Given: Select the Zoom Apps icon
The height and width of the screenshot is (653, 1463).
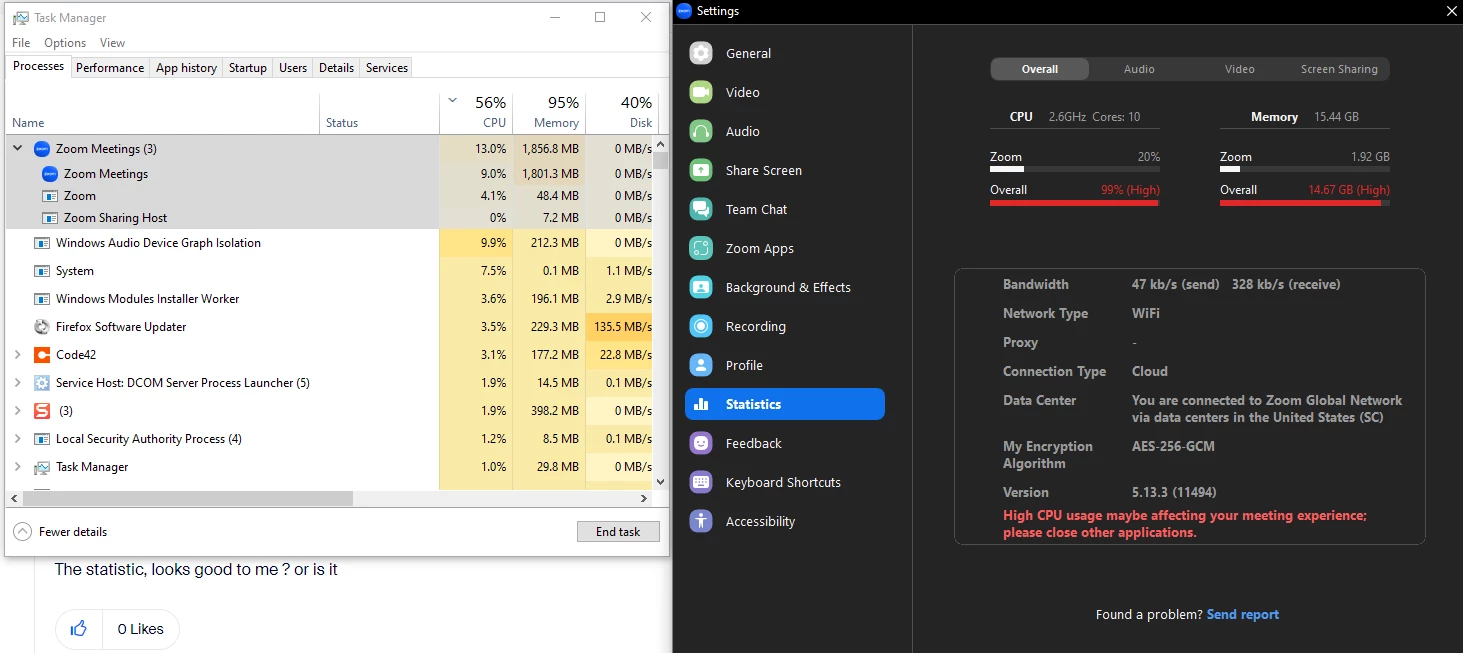Looking at the screenshot, I should (701, 248).
